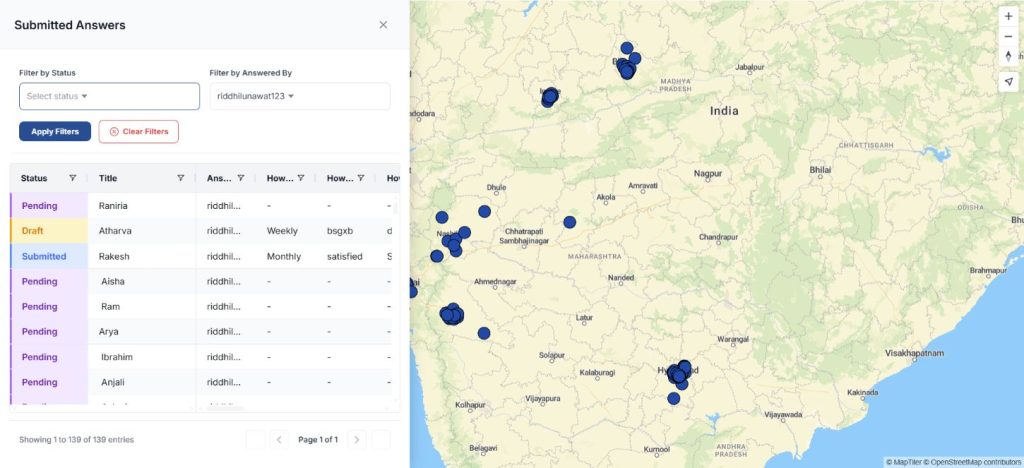
Task: Expand Filter by Answered By dropdown
Action: click(299, 96)
